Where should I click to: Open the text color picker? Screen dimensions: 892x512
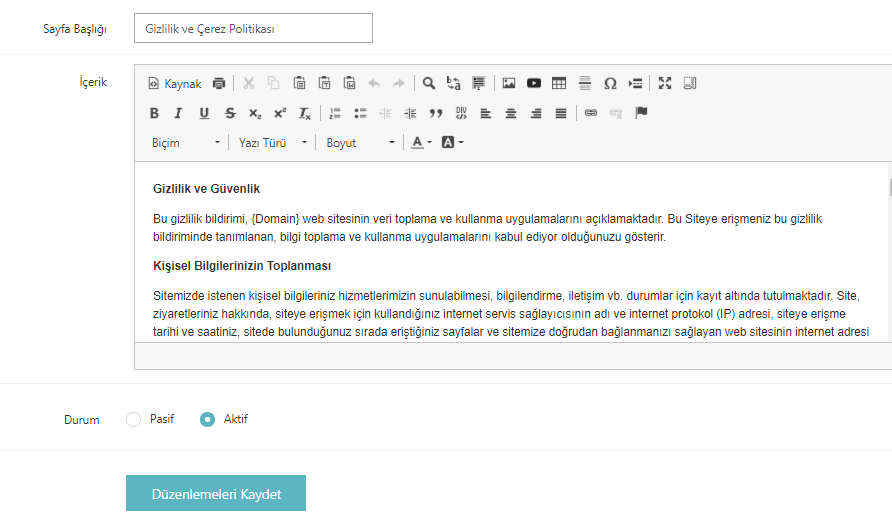[422, 143]
